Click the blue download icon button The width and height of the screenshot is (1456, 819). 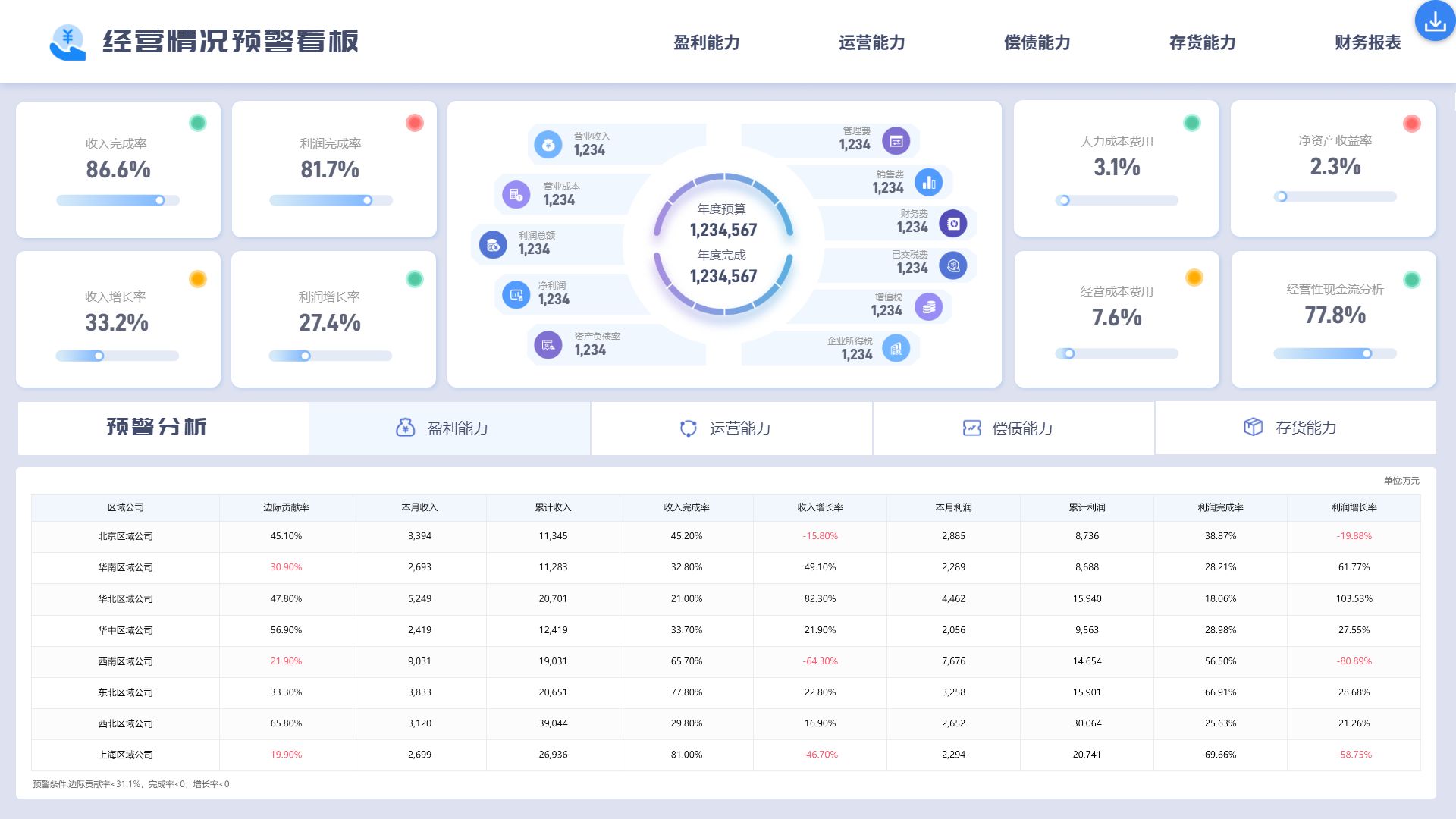1435,22
